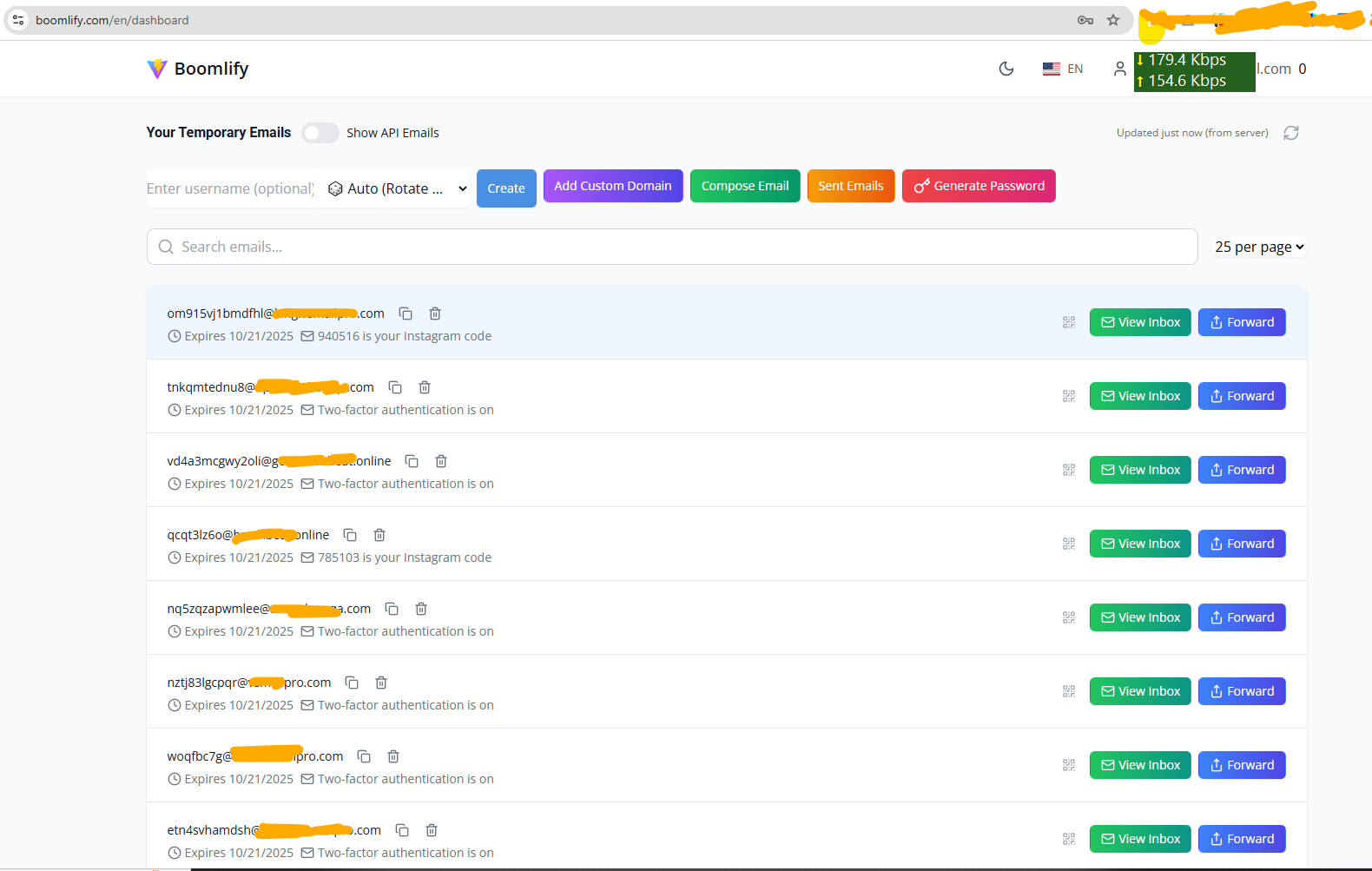This screenshot has width=1372, height=871.
Task: Show QR code for om915vj1bmdfhl email
Action: pos(1069,322)
